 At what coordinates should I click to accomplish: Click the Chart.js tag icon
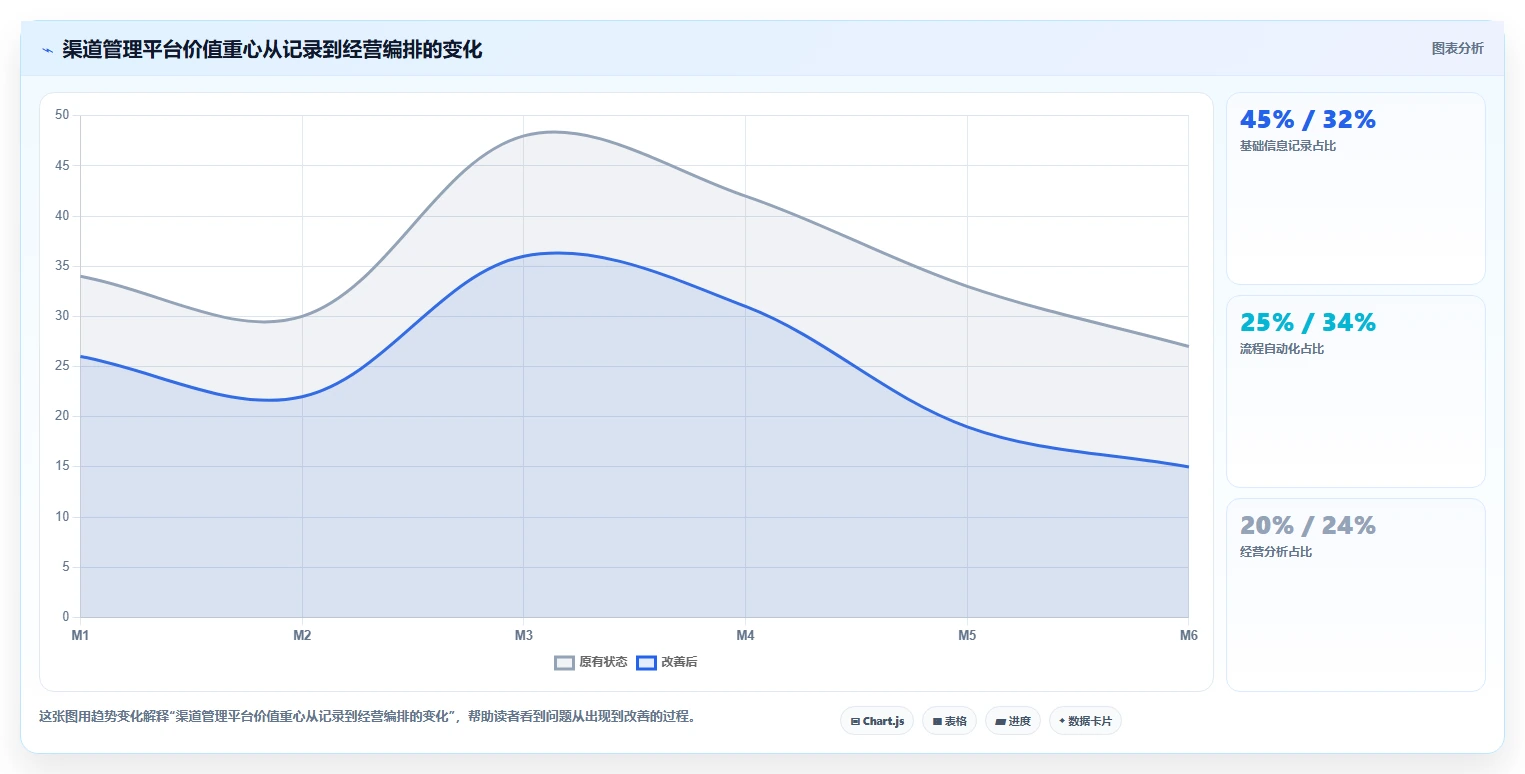click(855, 721)
